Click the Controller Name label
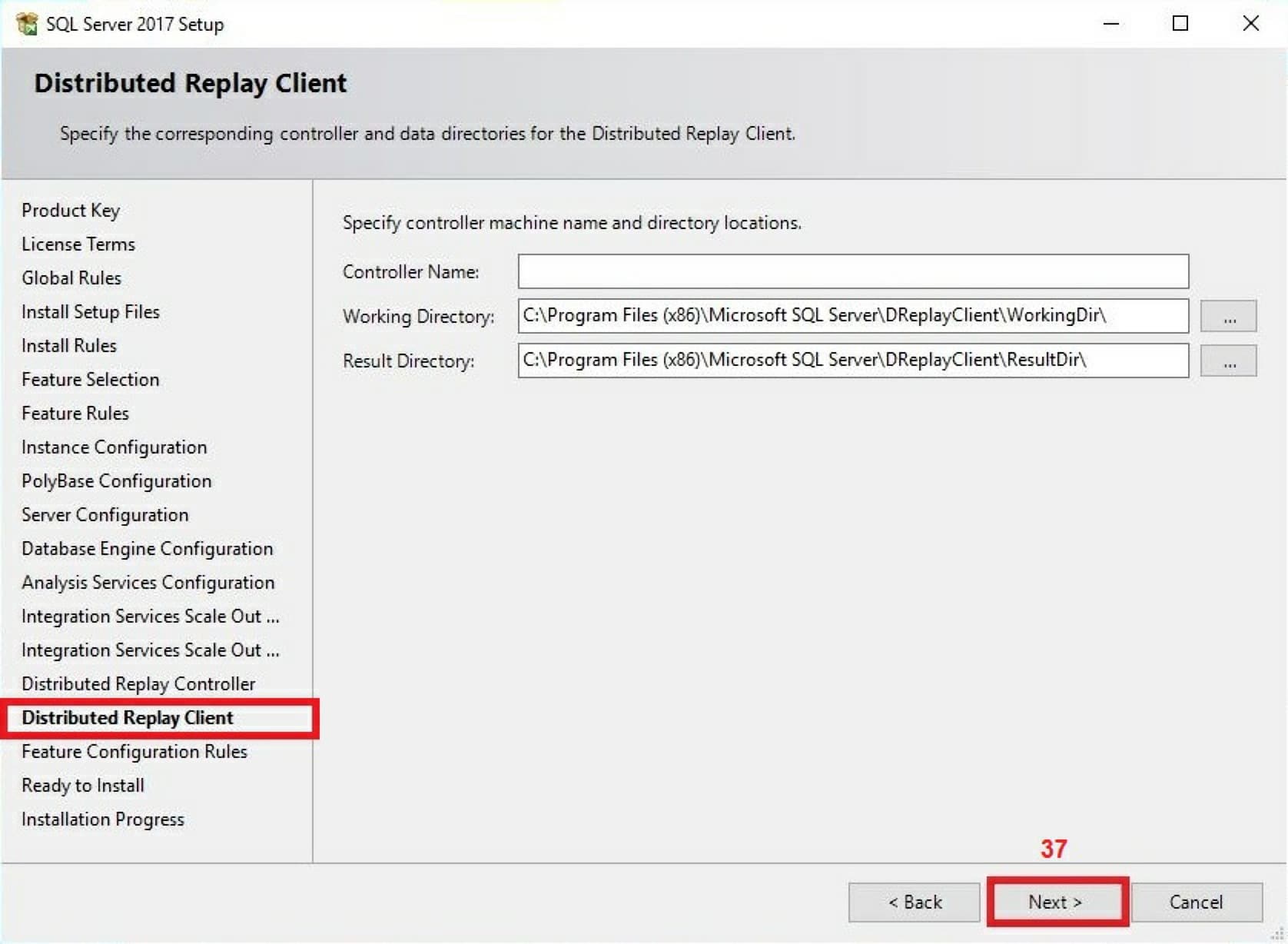The width and height of the screenshot is (1288, 944). tap(411, 272)
